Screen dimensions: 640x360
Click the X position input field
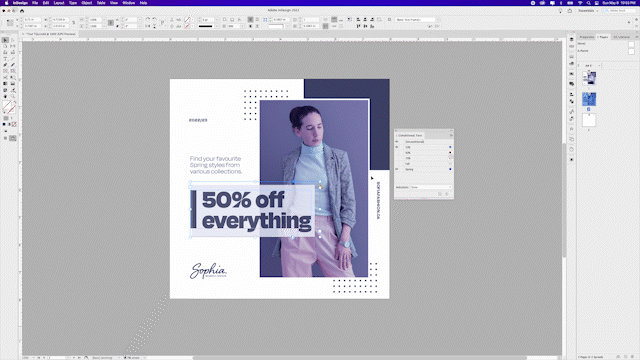point(32,19)
